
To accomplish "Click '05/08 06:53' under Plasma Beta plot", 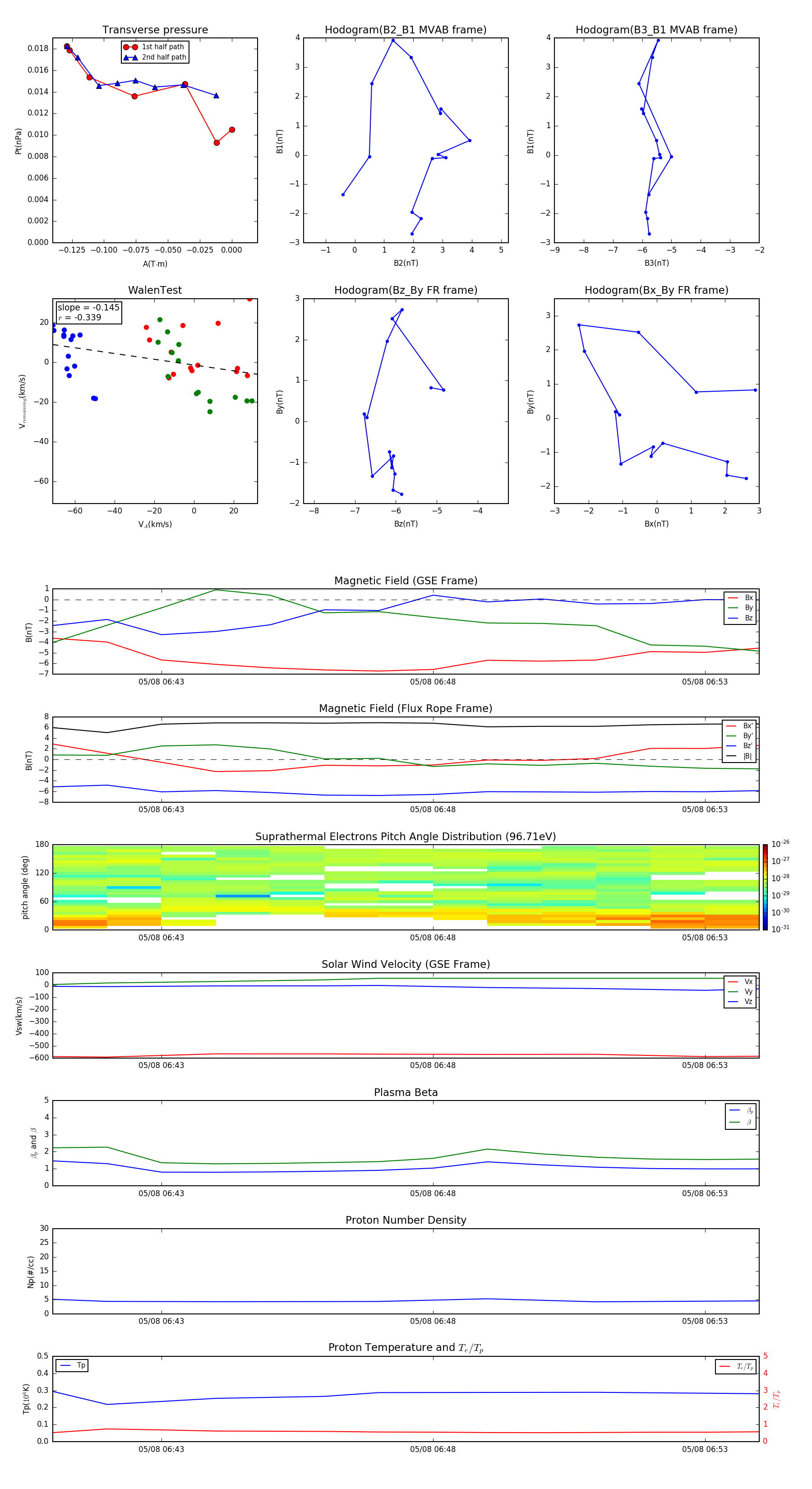I will pos(705,1193).
